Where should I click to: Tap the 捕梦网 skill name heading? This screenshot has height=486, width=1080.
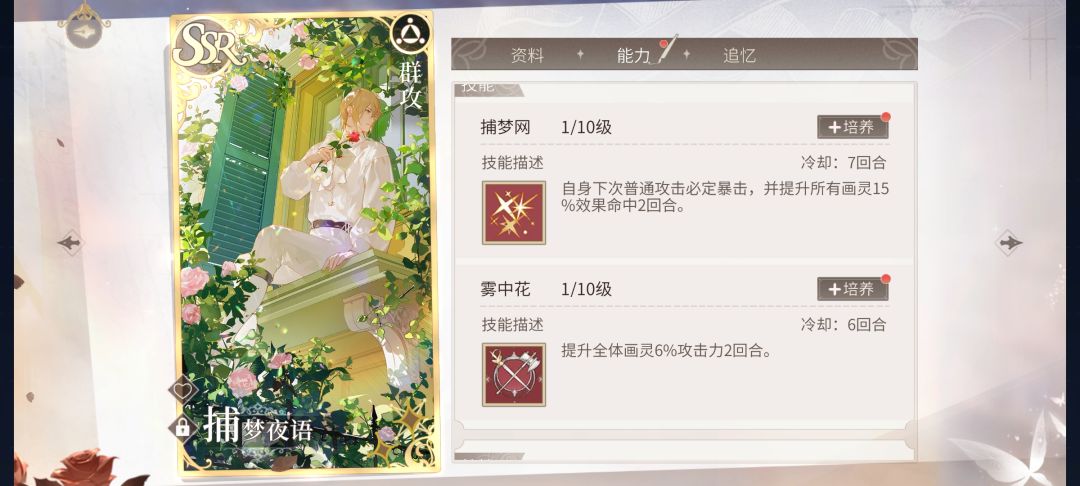point(506,127)
